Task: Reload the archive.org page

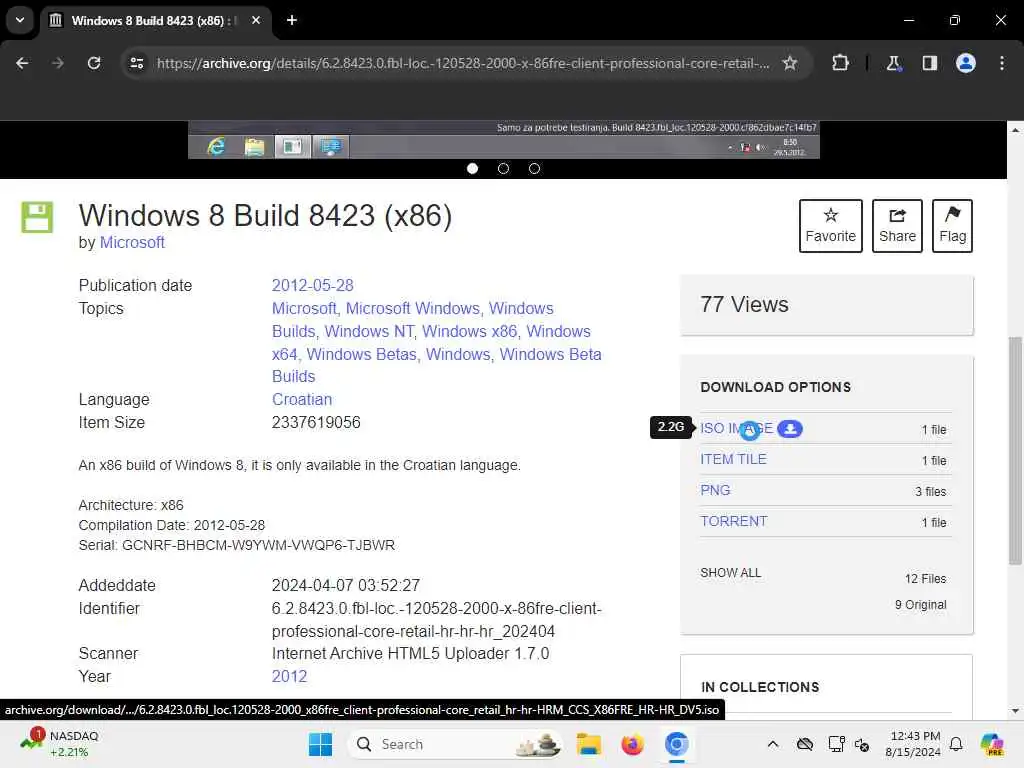Action: pos(94,63)
